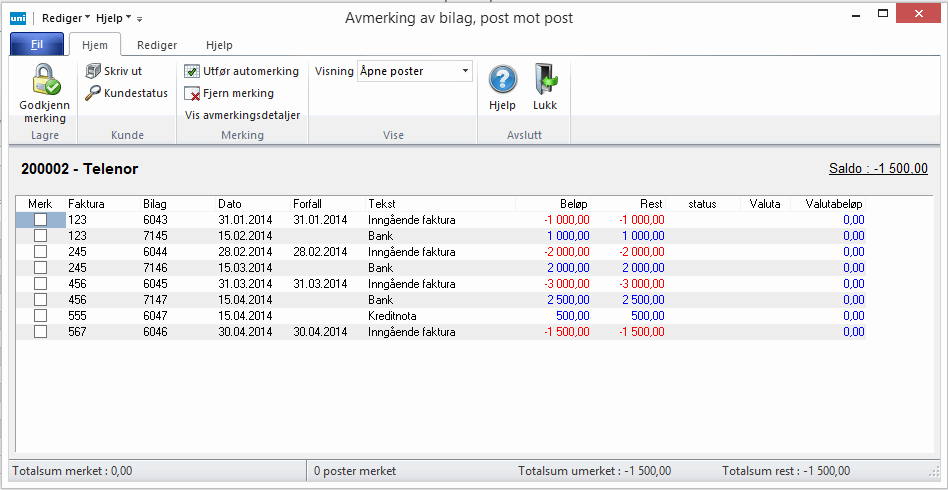Image resolution: width=948 pixels, height=490 pixels.
Task: Tick the Merk box for Kreditnota 6047
Action: click(x=41, y=316)
